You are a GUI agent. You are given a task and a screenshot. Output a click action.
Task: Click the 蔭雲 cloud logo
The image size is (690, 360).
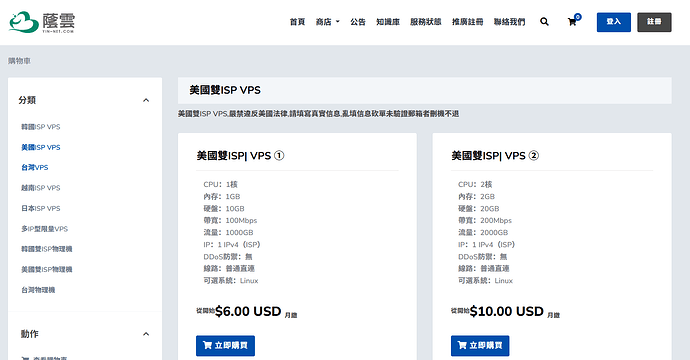click(x=42, y=22)
